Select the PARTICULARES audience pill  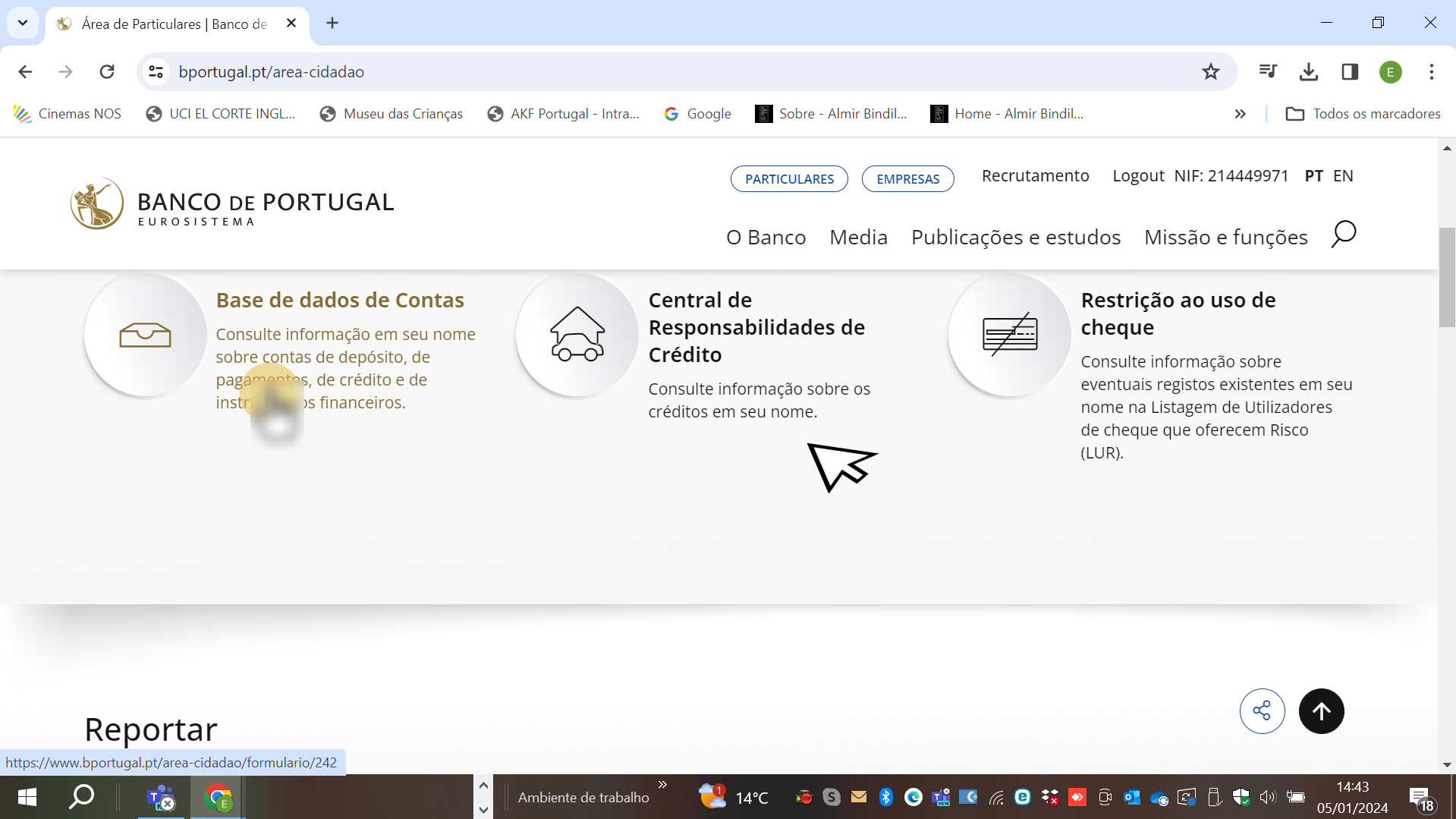point(788,179)
